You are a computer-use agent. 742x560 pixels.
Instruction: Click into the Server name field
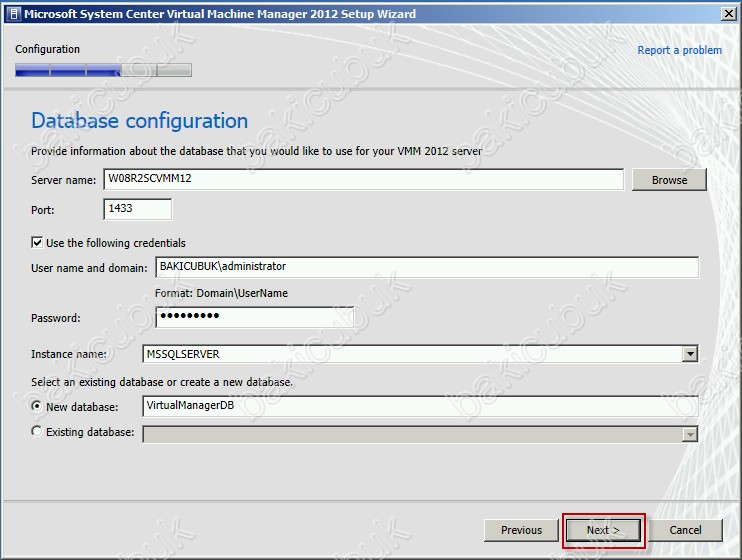tap(363, 179)
